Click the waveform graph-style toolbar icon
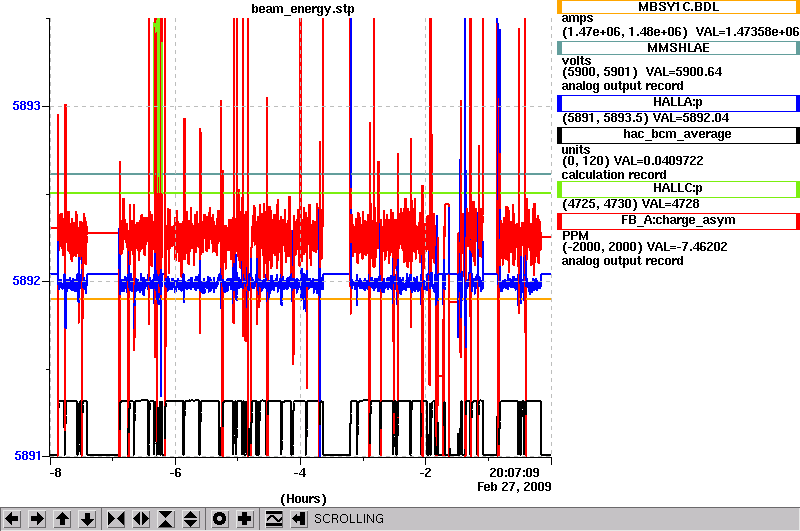The height and width of the screenshot is (531, 800). [x=274, y=519]
